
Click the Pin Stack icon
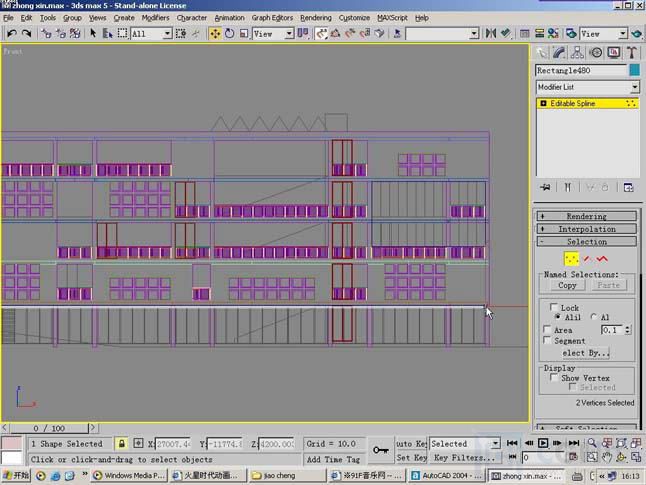point(545,187)
